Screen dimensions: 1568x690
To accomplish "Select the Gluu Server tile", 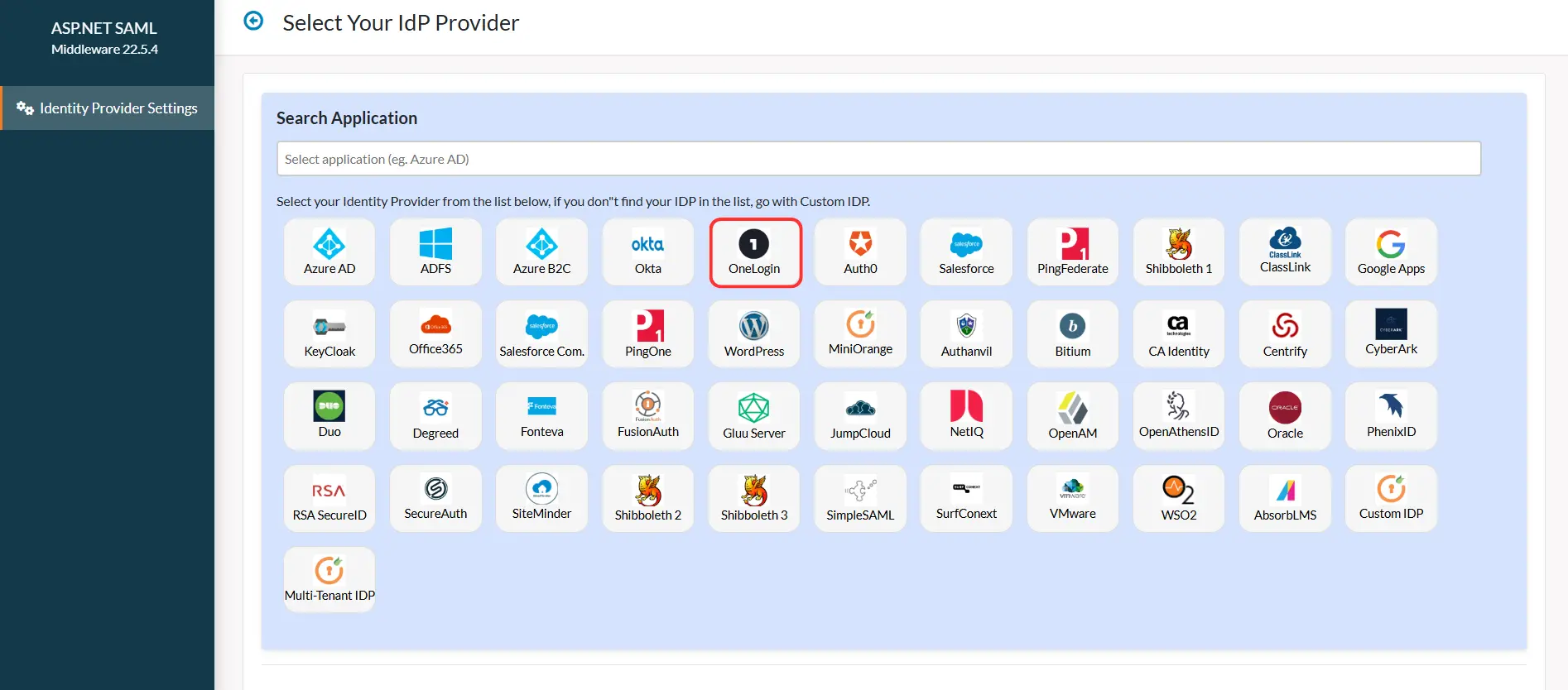I will 754,416.
